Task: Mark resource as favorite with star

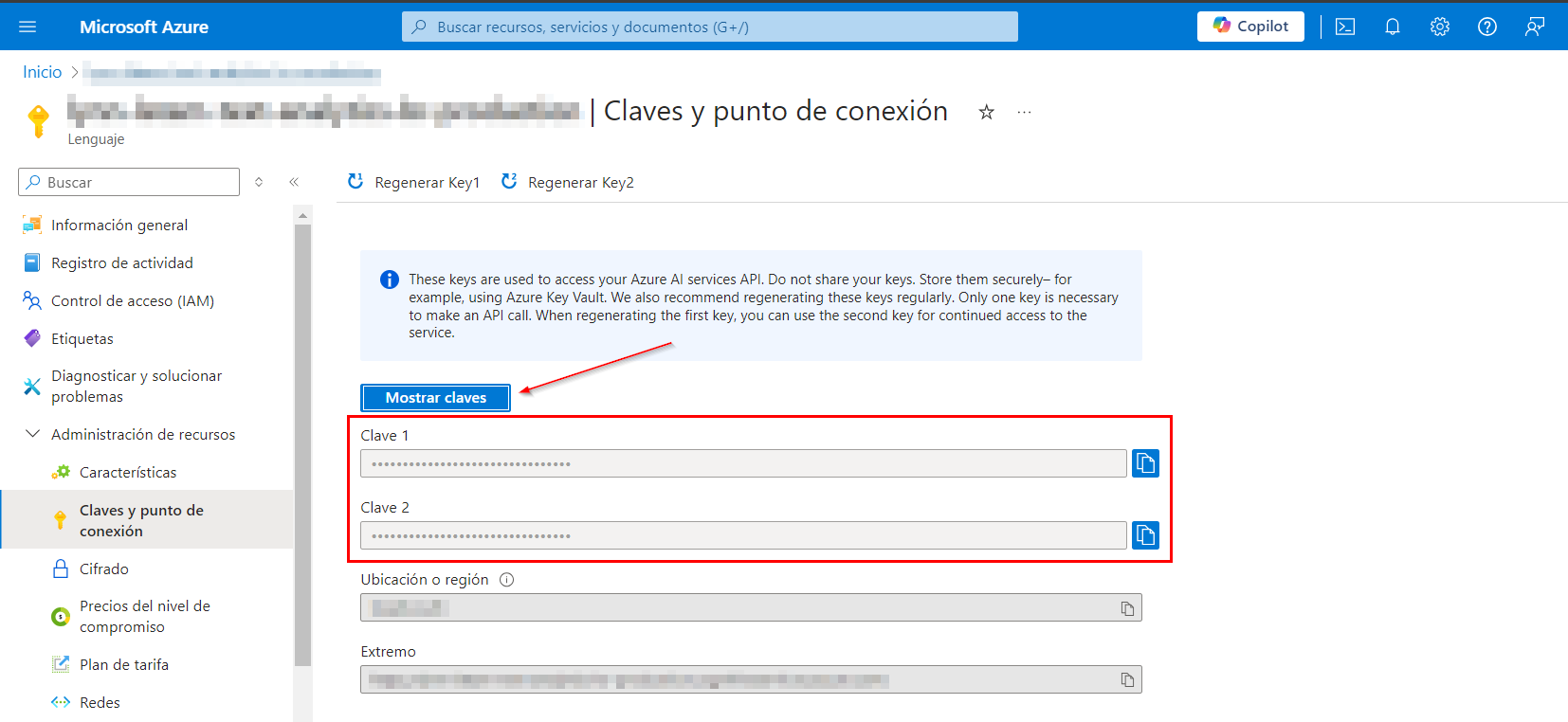Action: pos(986,112)
